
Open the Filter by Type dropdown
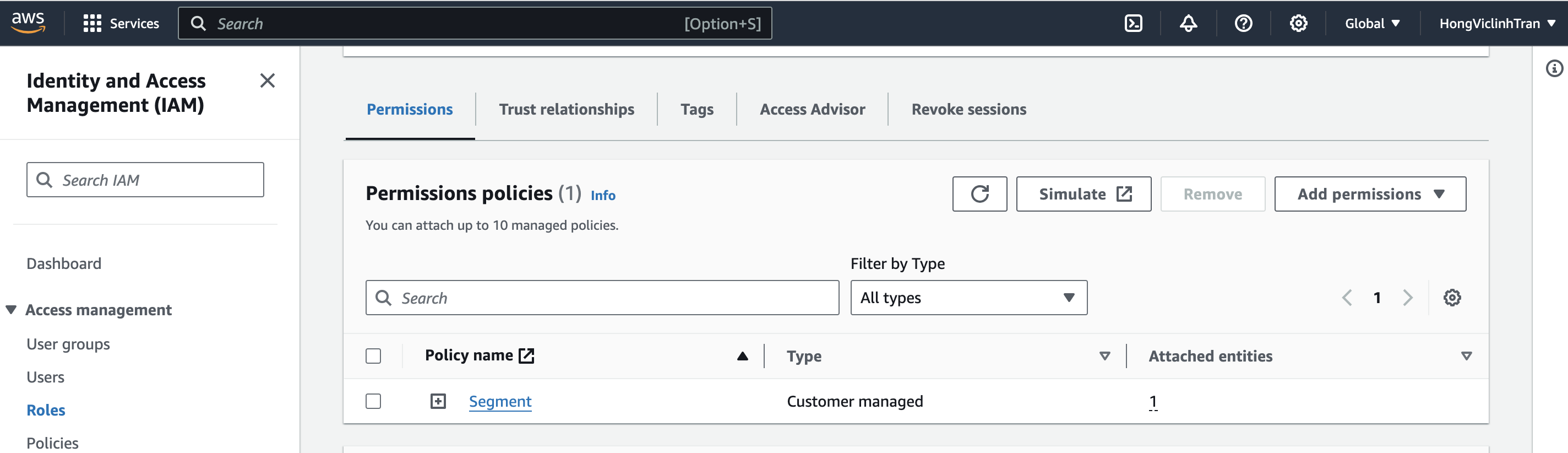coord(968,298)
